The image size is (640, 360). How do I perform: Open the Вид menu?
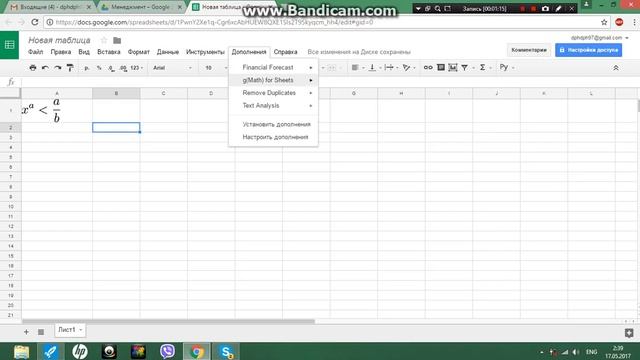[x=84, y=52]
